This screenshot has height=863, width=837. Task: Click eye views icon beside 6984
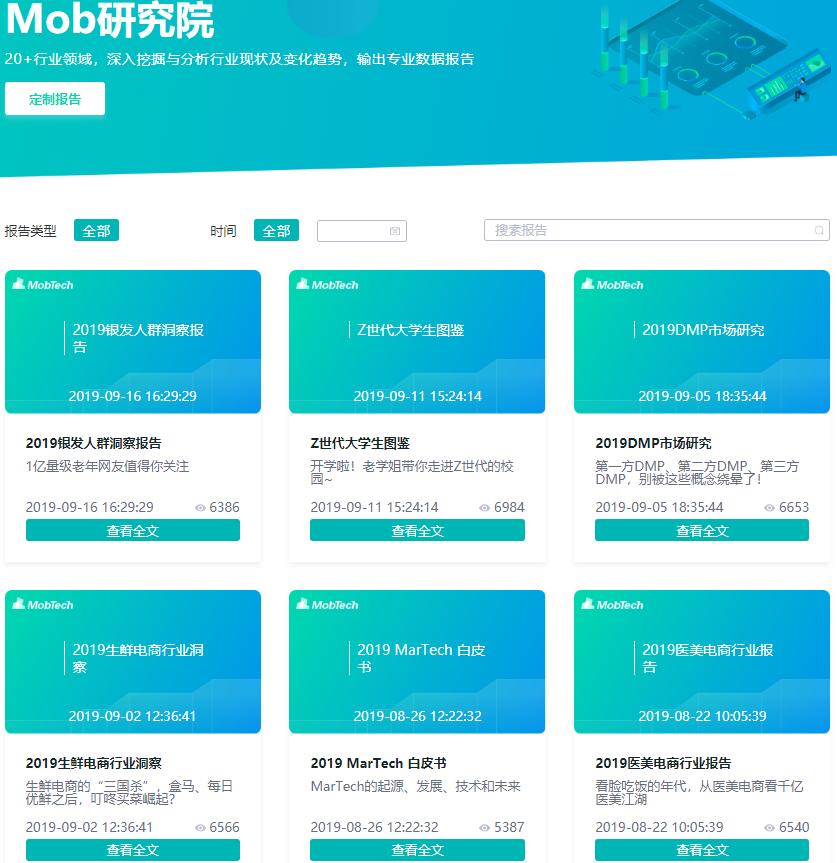(x=485, y=508)
